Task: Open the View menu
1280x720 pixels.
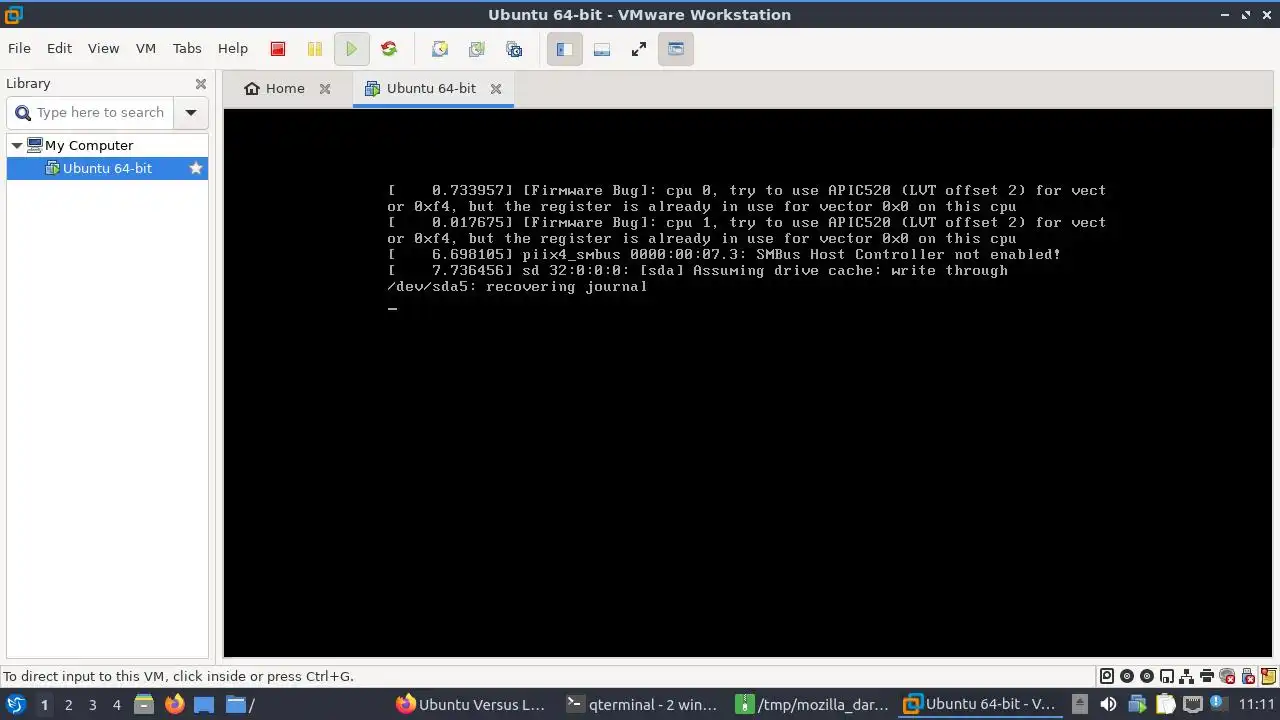Action: click(x=103, y=48)
